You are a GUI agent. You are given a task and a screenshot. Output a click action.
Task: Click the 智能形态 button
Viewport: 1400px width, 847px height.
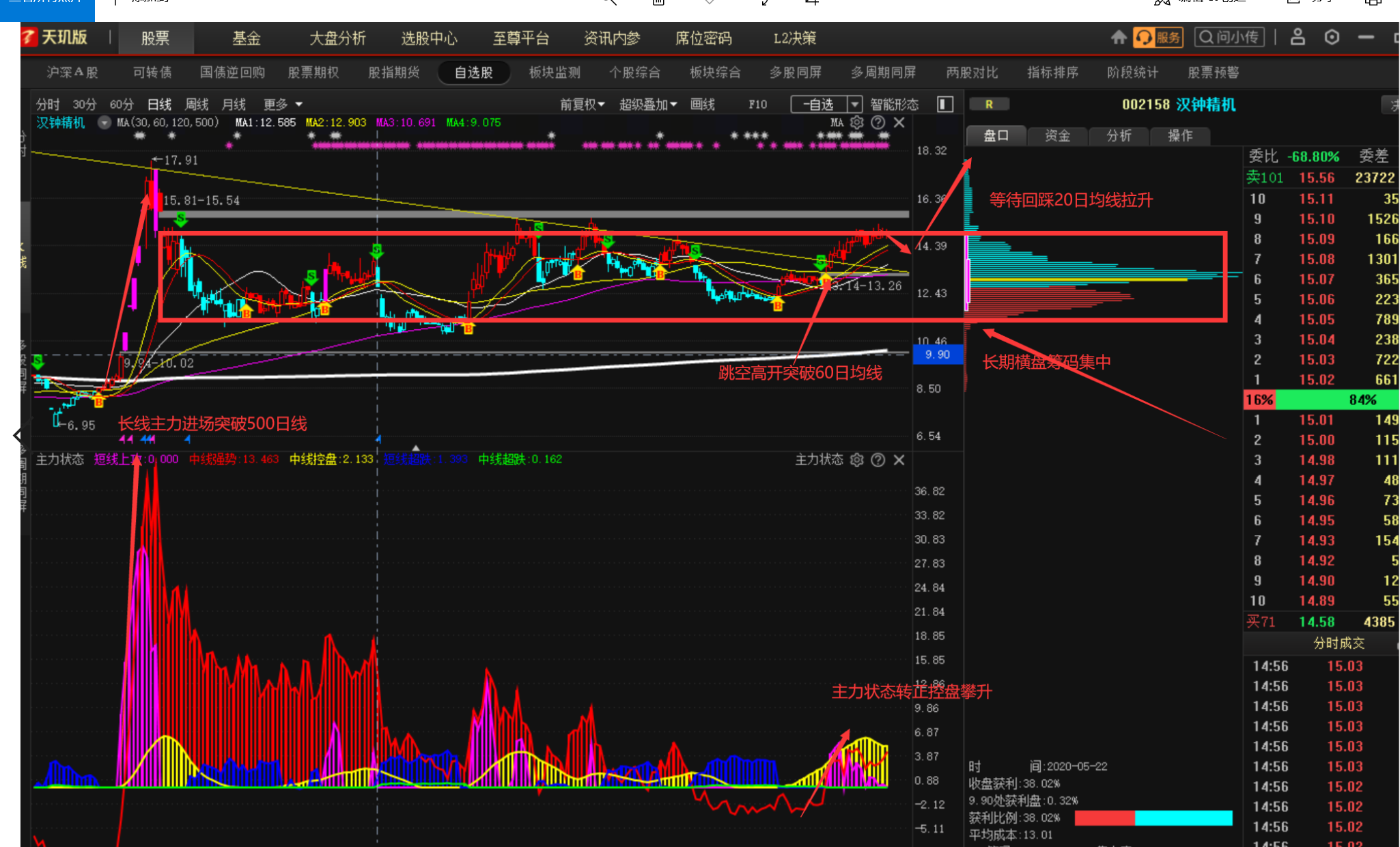(x=895, y=104)
